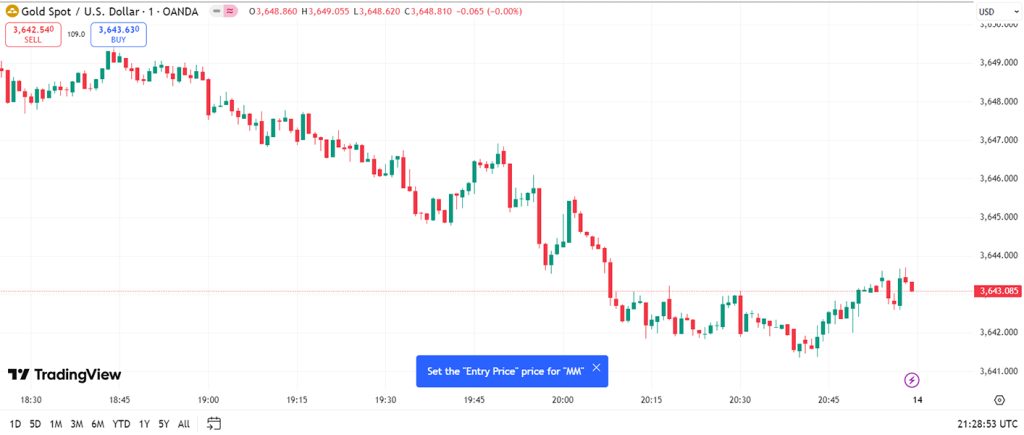Choose the YTD time range
Viewport: 1024px width, 435px height.
coord(121,424)
